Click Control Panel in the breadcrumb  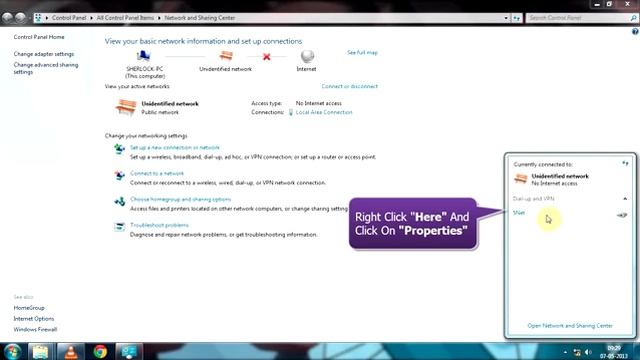(69, 18)
